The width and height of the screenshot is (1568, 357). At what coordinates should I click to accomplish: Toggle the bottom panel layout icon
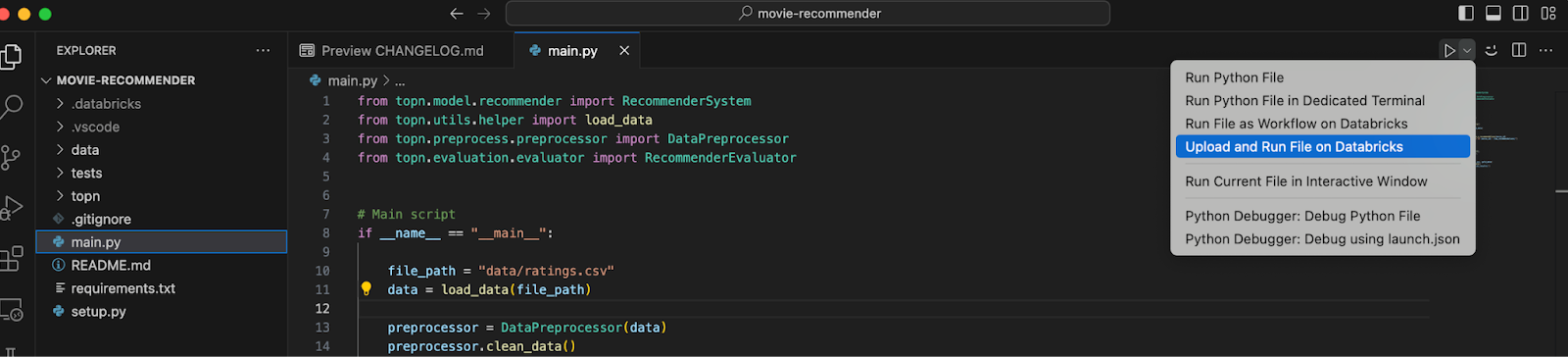click(x=1494, y=13)
